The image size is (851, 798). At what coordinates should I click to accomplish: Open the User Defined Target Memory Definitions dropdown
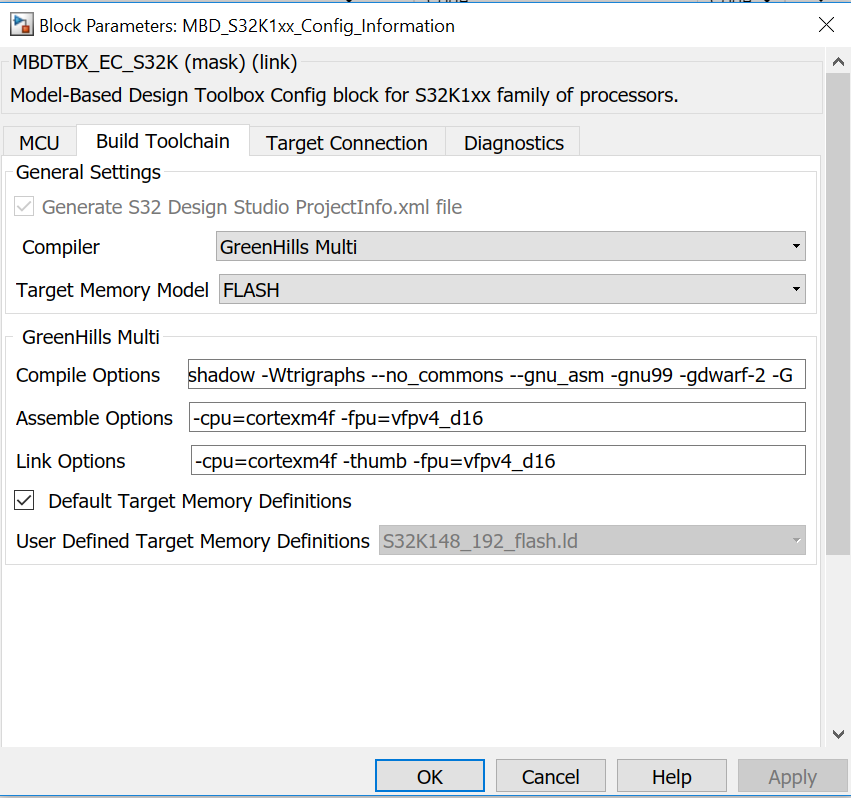tap(797, 540)
